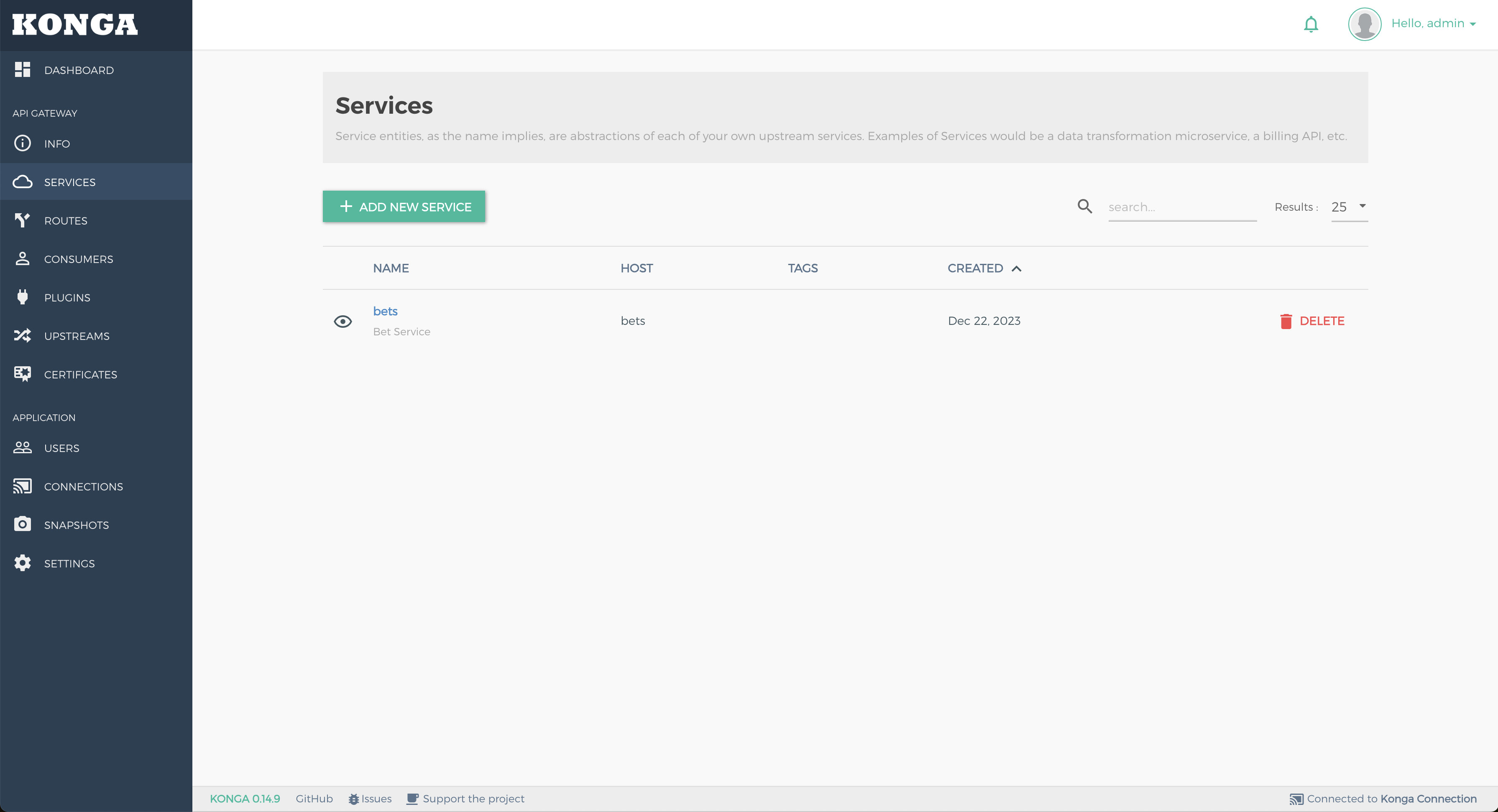This screenshot has height=812, width=1498.
Task: Open the Results per page dropdown
Action: click(1349, 207)
